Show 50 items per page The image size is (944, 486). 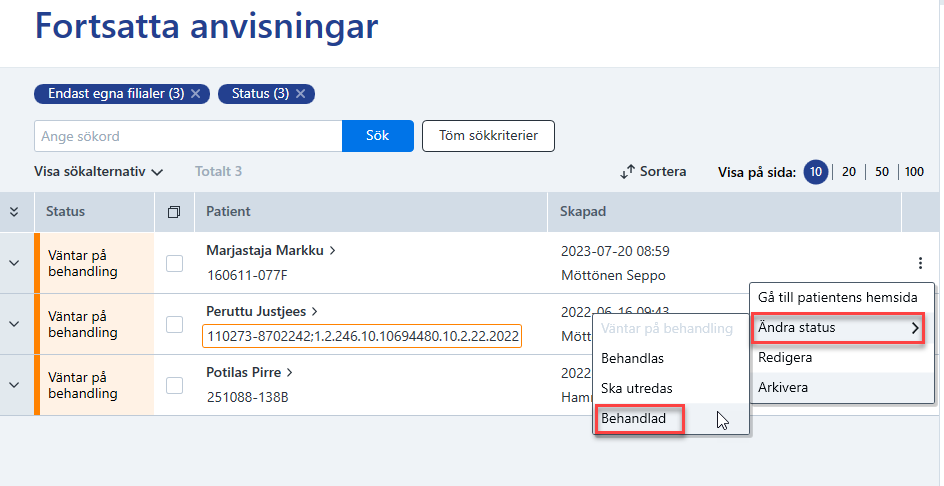tap(882, 172)
